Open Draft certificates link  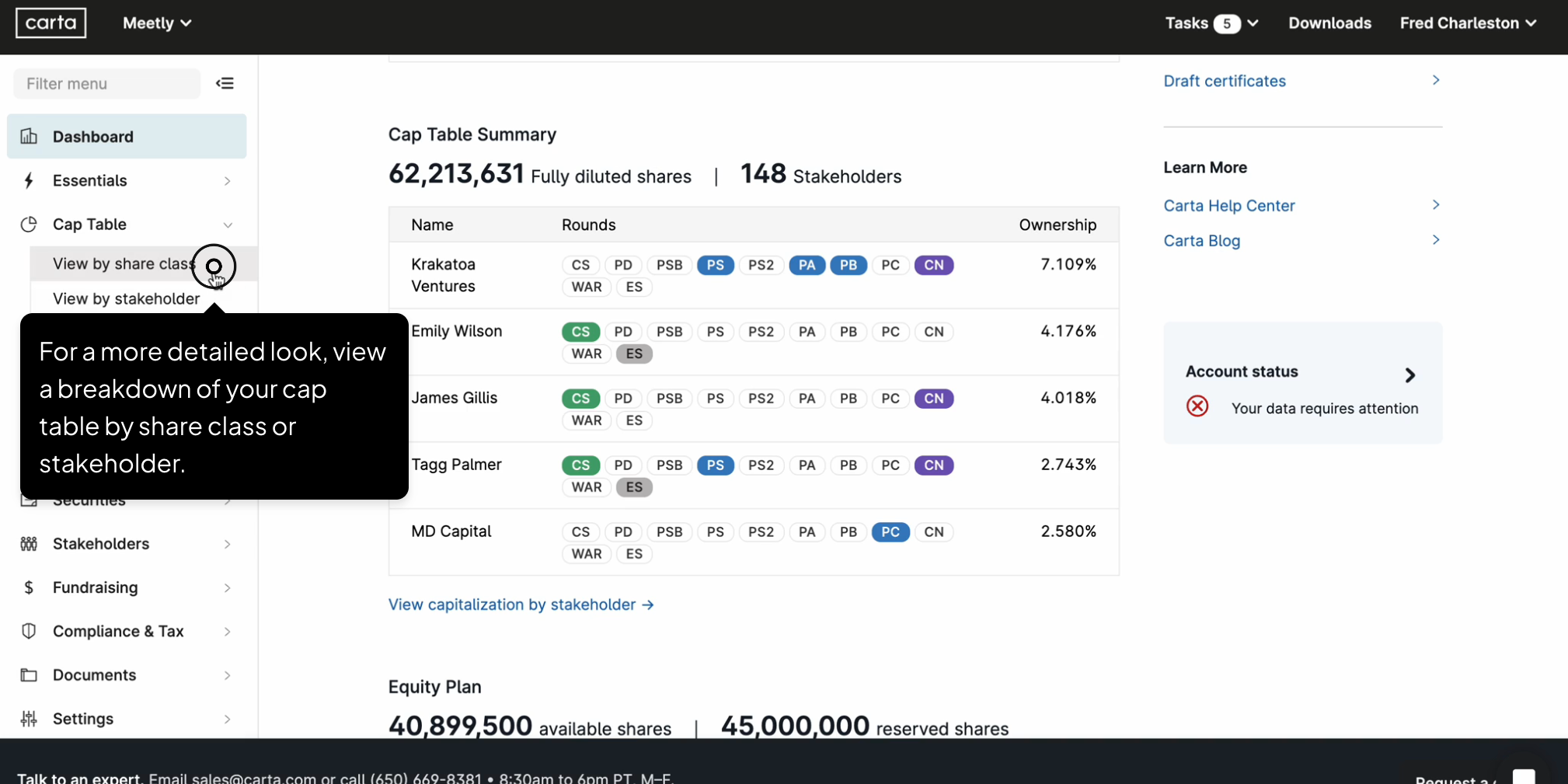tap(1225, 81)
